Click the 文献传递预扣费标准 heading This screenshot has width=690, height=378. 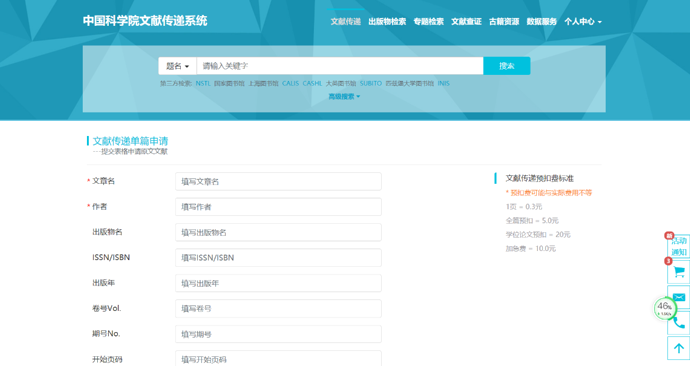pos(540,178)
